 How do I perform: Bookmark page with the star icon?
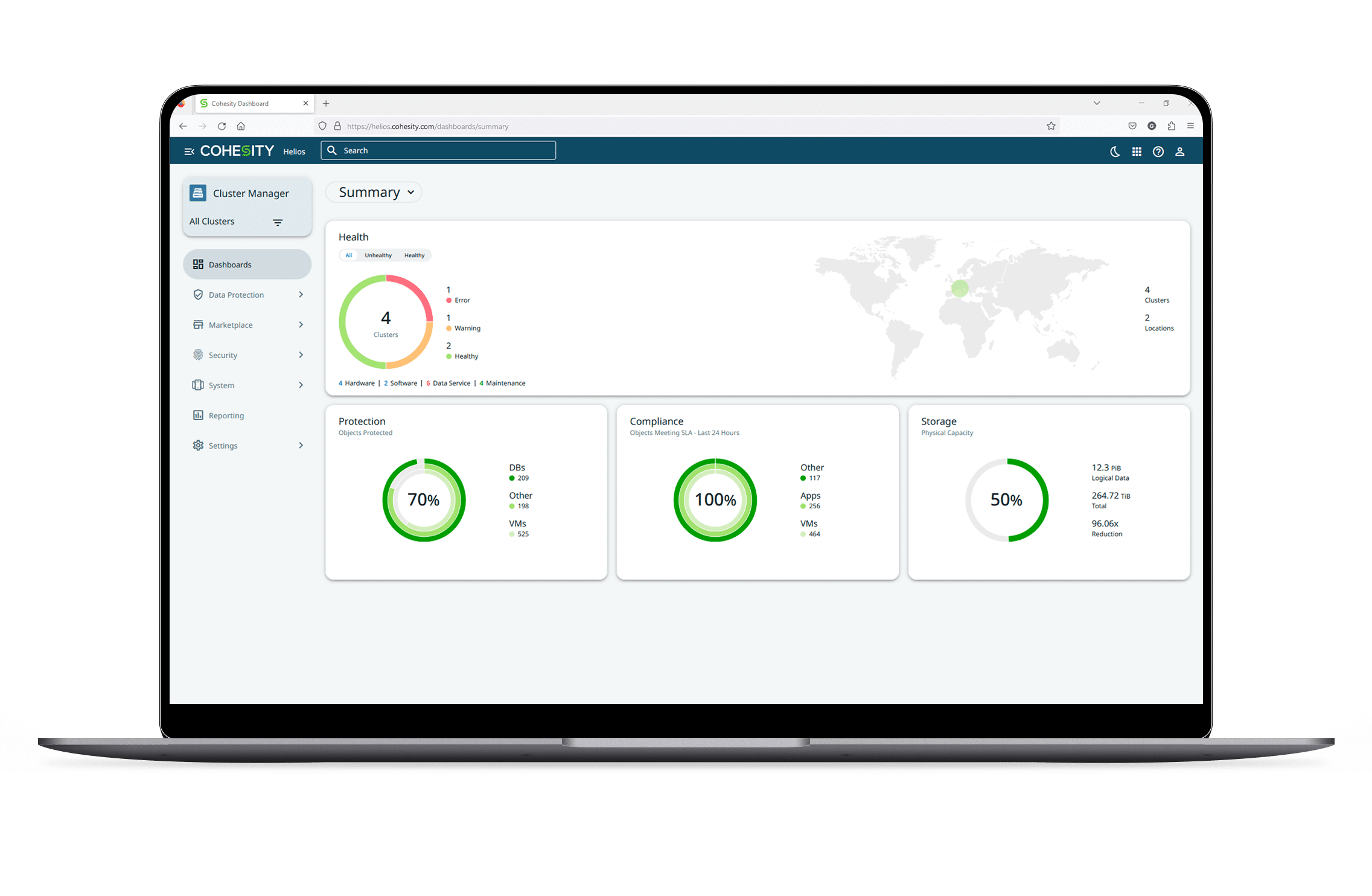pyautogui.click(x=1051, y=126)
